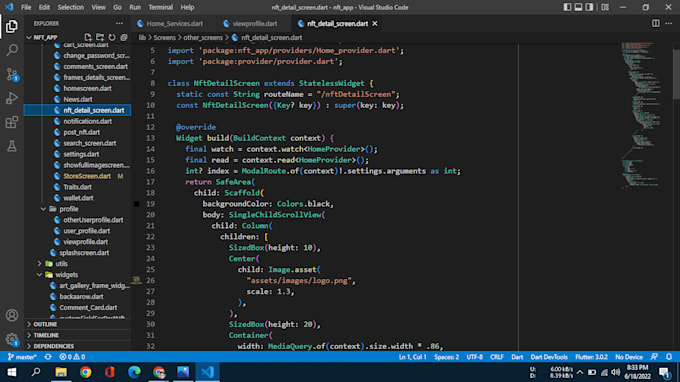This screenshot has height=382, width=680.
Task: Open the Search view in activity bar
Action: click(x=12, y=50)
